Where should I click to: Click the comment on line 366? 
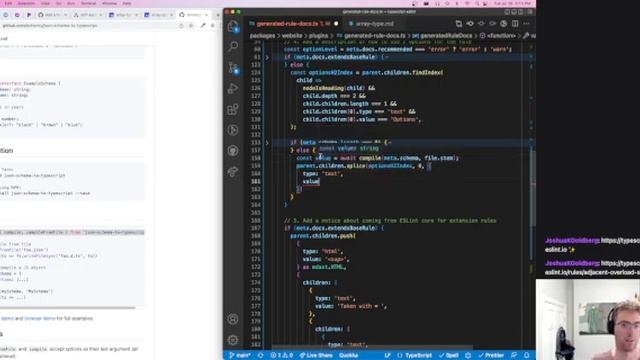point(390,220)
